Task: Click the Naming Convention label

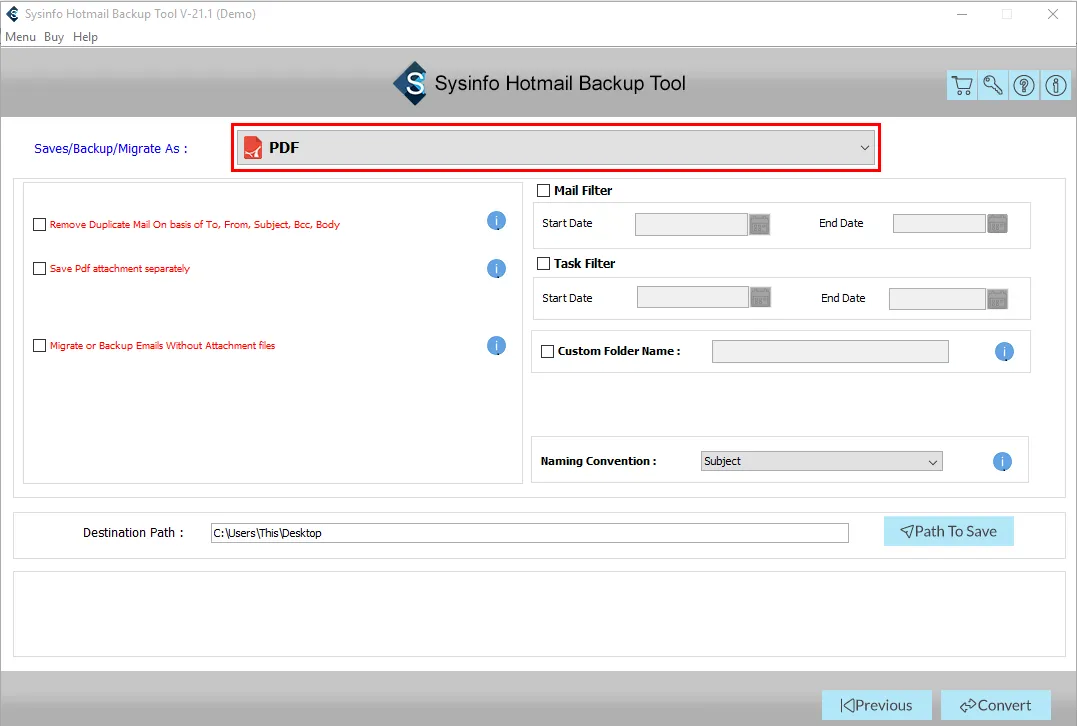Action: [598, 461]
